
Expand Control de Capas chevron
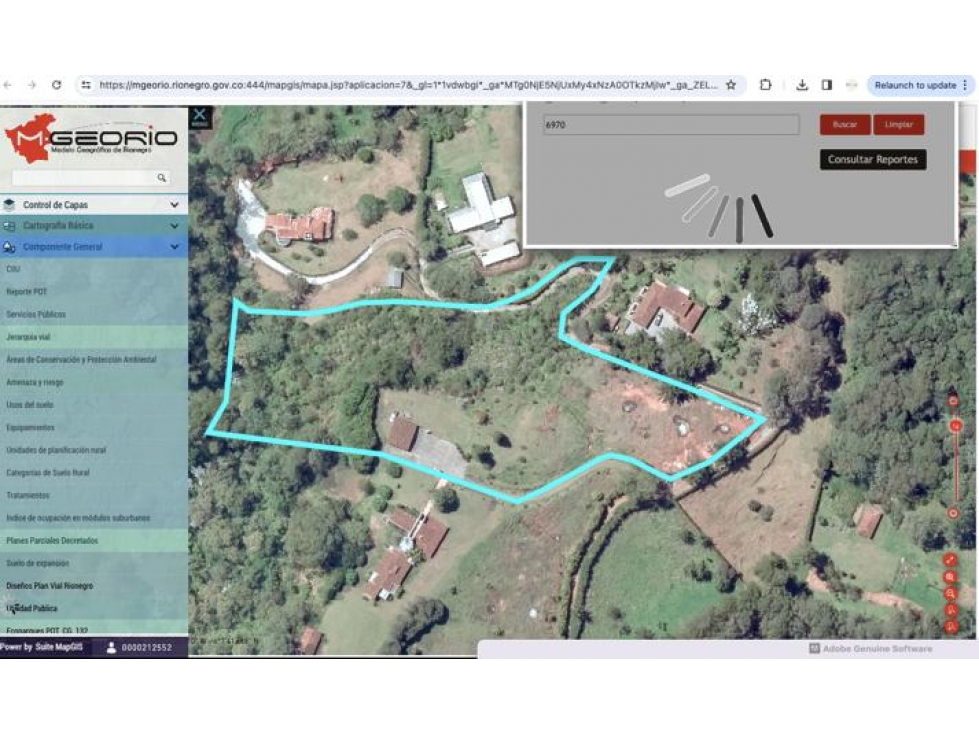pyautogui.click(x=174, y=205)
